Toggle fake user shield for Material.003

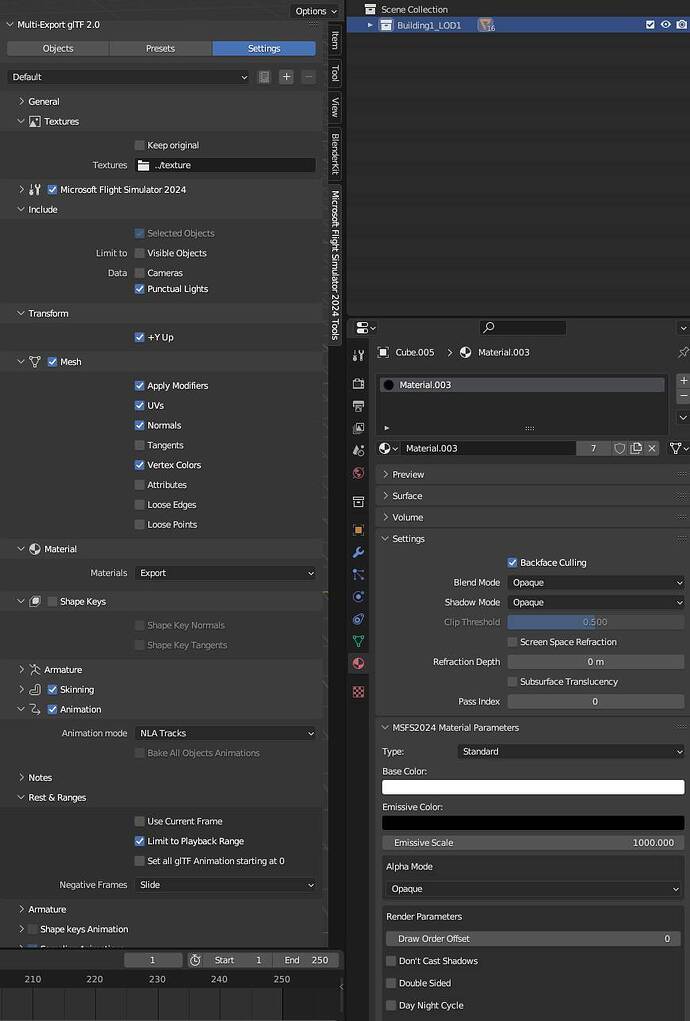tap(619, 448)
